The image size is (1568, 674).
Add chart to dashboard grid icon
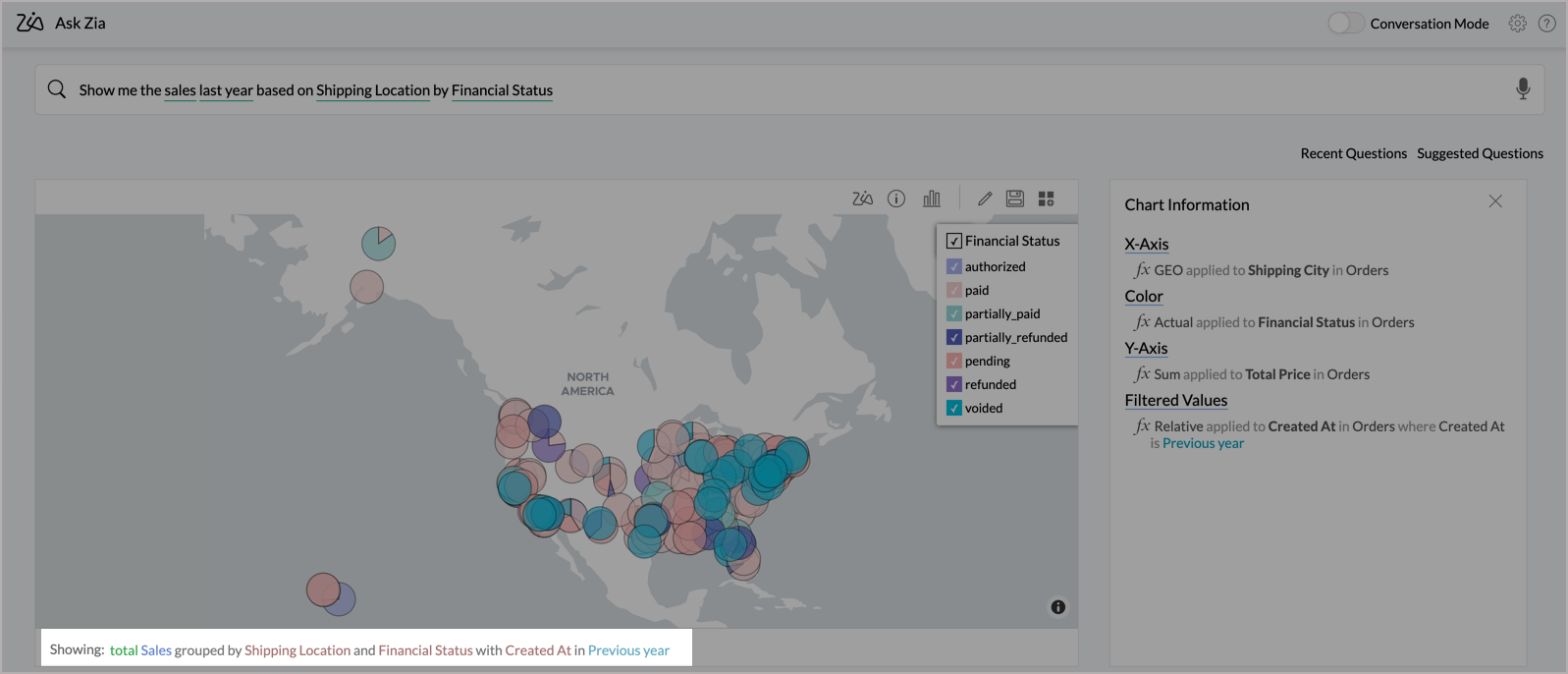1046,198
